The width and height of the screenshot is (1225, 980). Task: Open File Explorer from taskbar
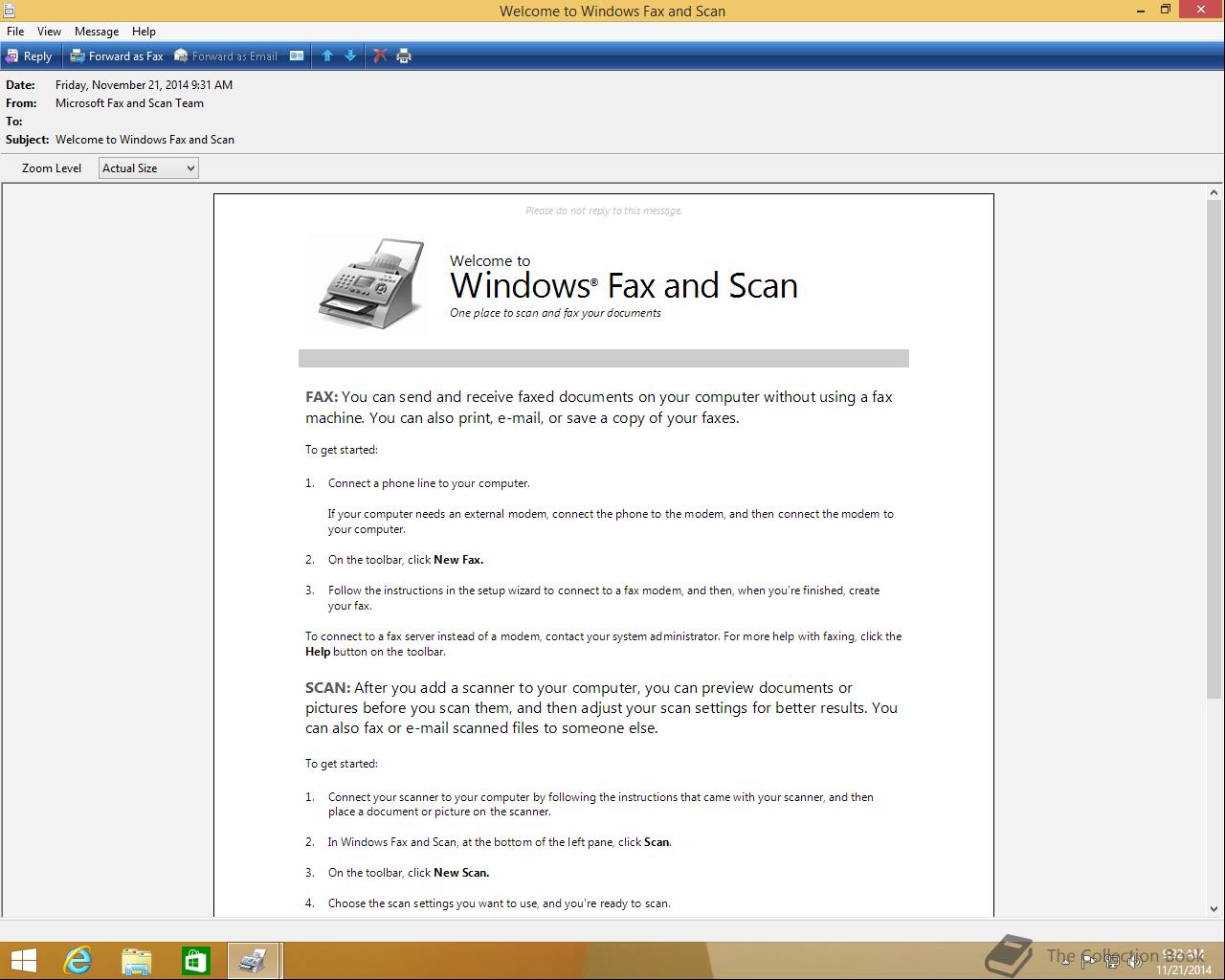pos(137,961)
